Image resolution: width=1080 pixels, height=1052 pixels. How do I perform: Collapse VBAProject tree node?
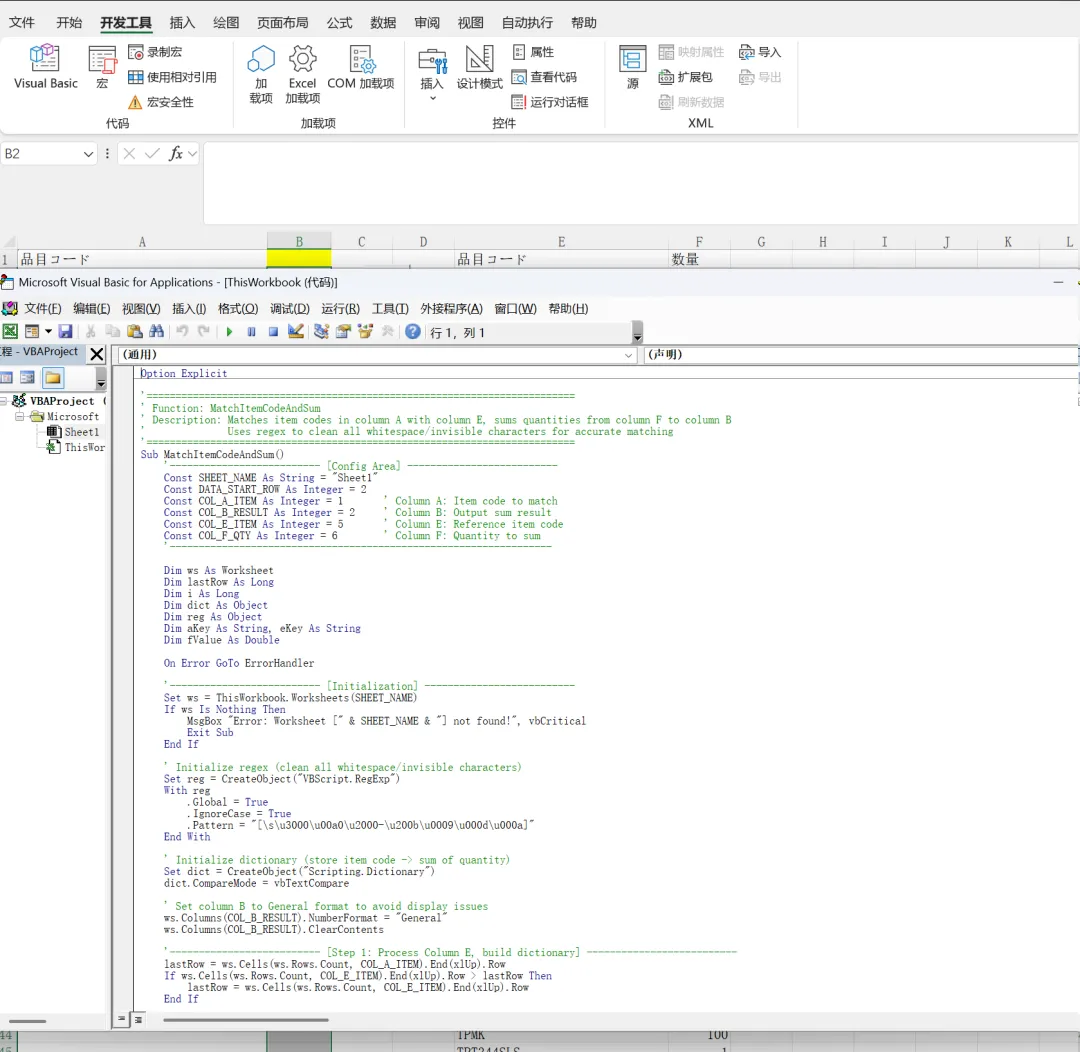[x=3, y=400]
